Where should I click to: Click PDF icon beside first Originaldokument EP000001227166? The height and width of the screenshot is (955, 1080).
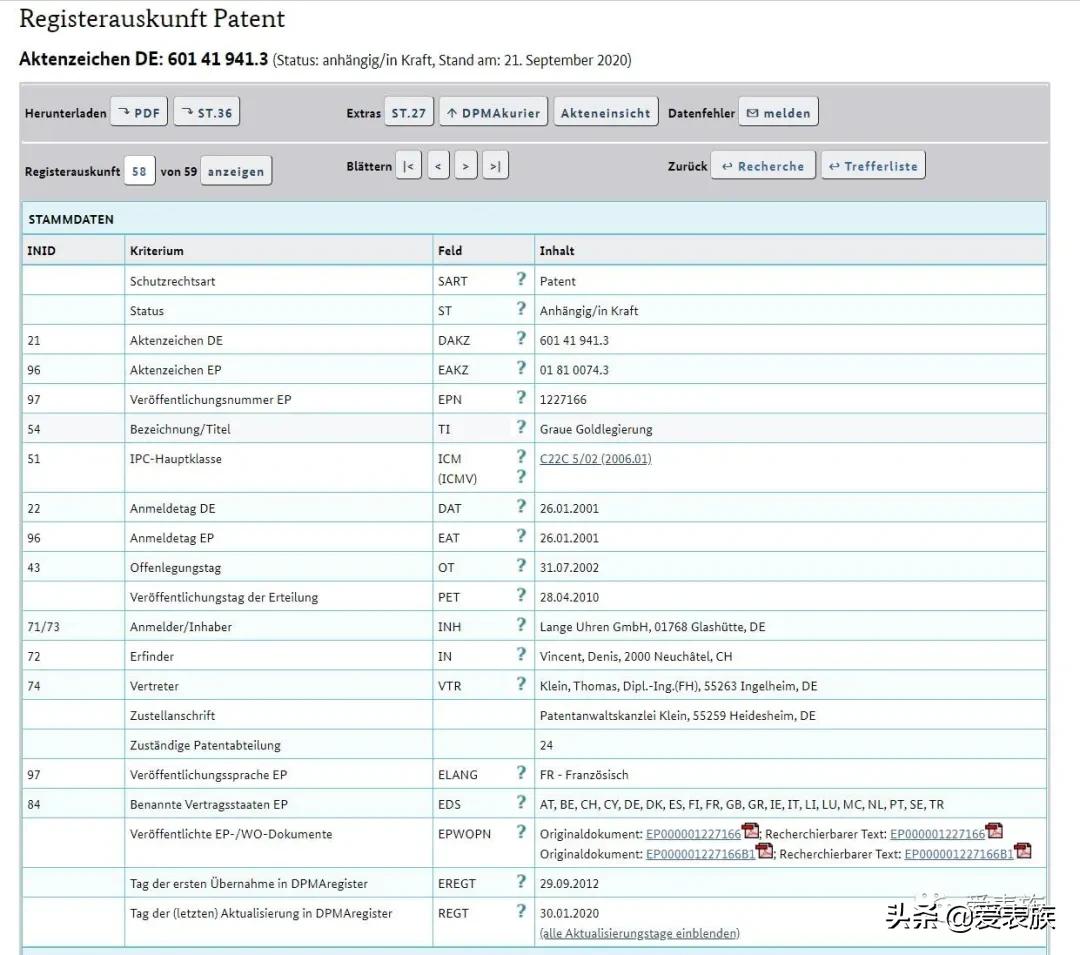coord(751,831)
